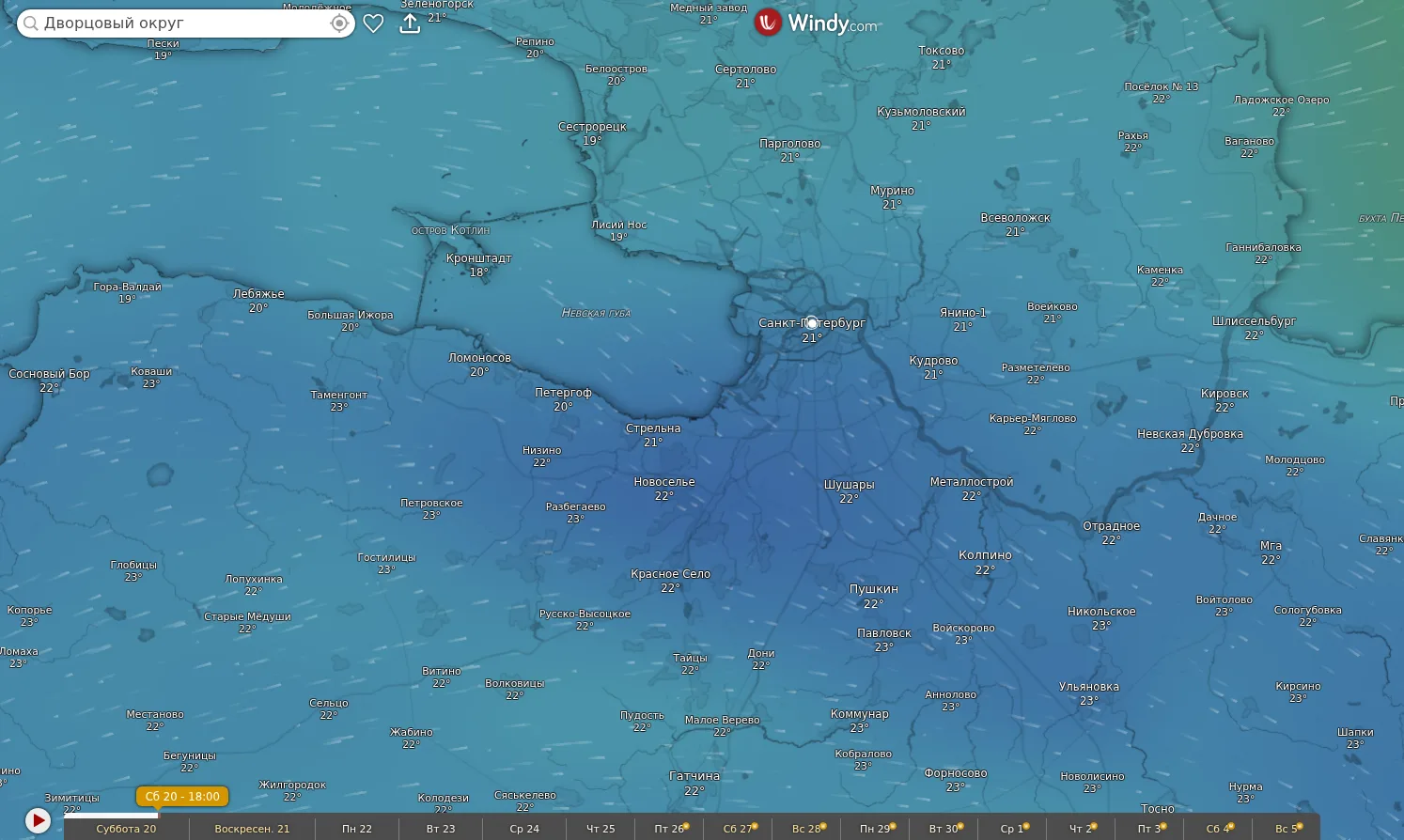Open Кировск city label

pyautogui.click(x=1225, y=394)
